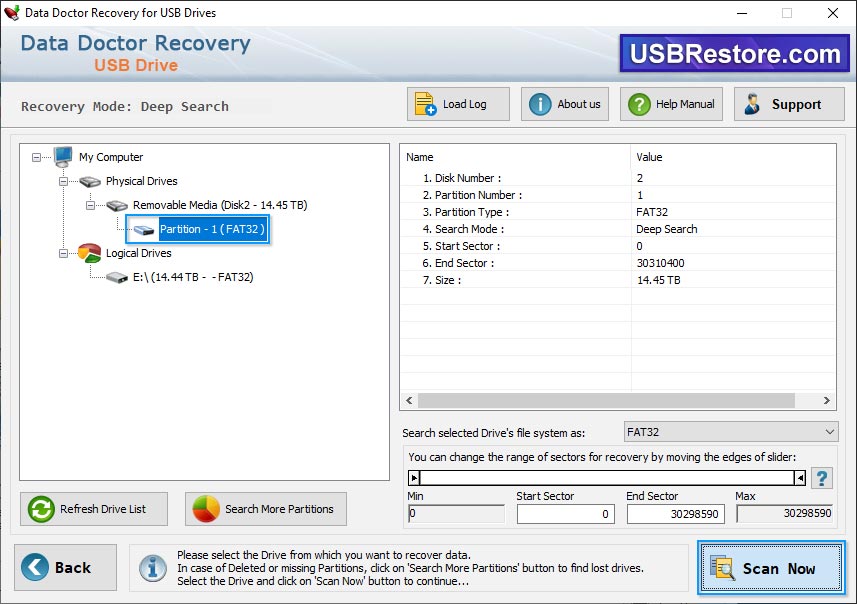This screenshot has height=604, width=857.
Task: Click the Help Manual question mark icon
Action: [639, 104]
